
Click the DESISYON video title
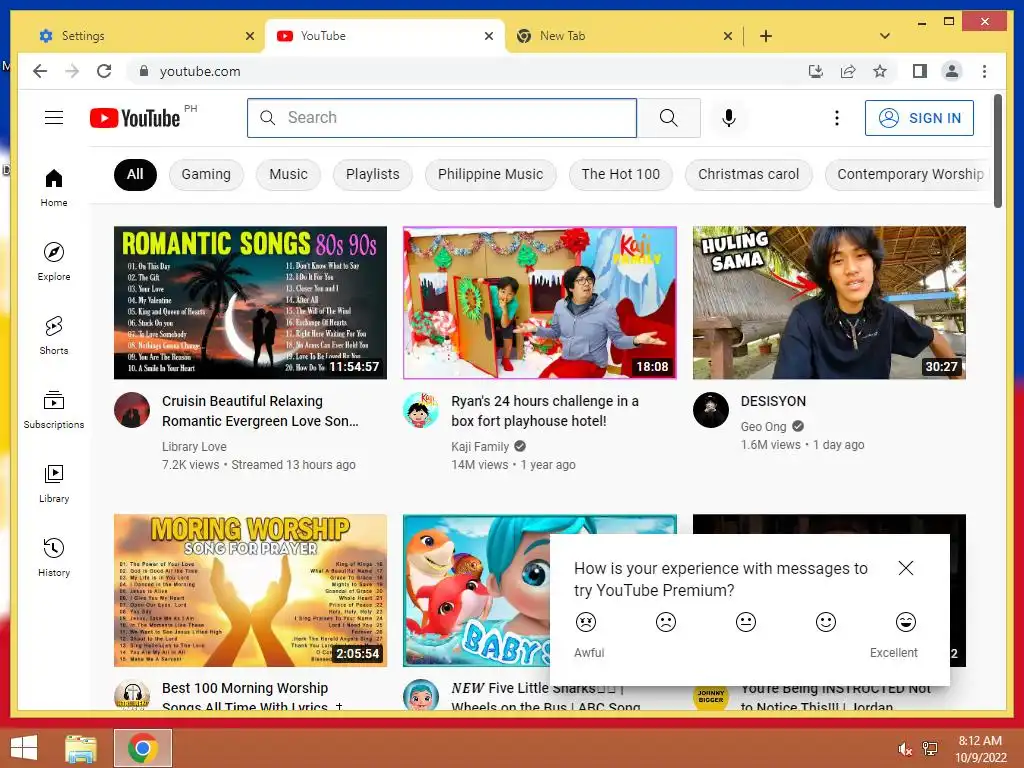coord(773,401)
